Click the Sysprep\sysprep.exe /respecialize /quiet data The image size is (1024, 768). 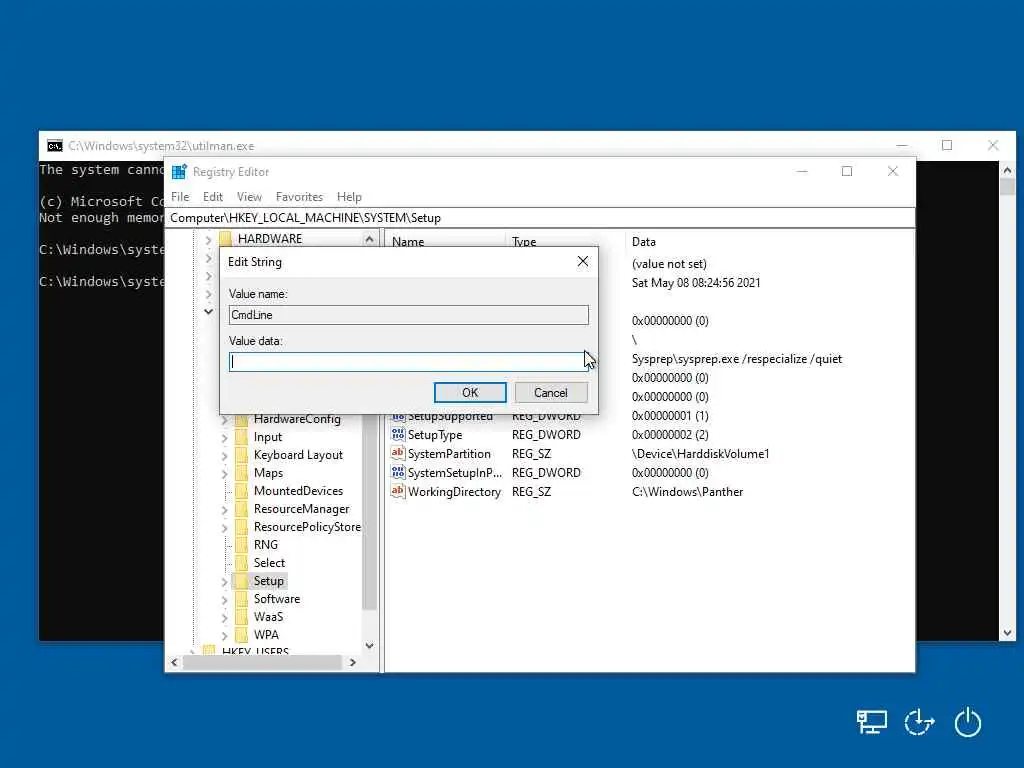[x=737, y=359]
